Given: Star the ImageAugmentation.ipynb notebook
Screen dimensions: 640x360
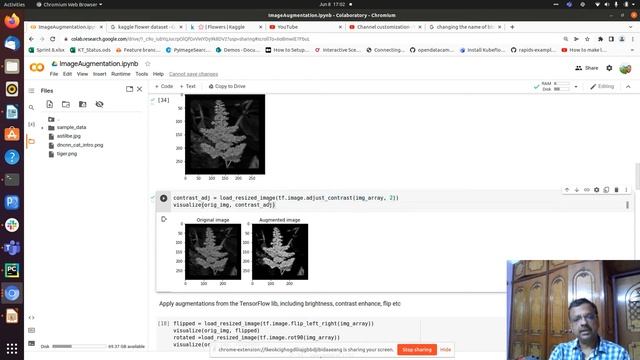Looking at the screenshot, I should pos(148,64).
